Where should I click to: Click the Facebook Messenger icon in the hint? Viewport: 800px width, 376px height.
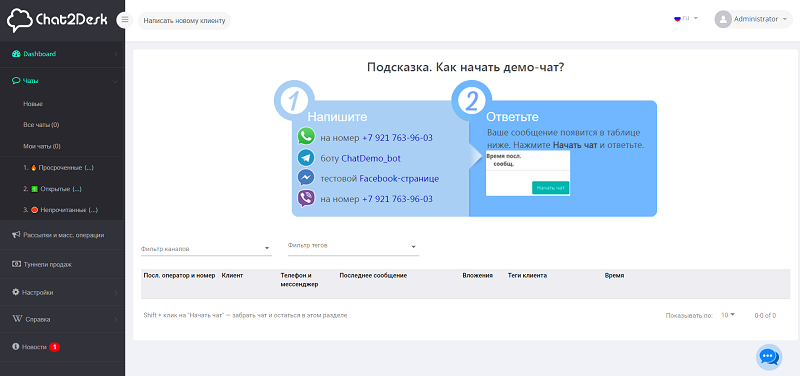point(306,178)
